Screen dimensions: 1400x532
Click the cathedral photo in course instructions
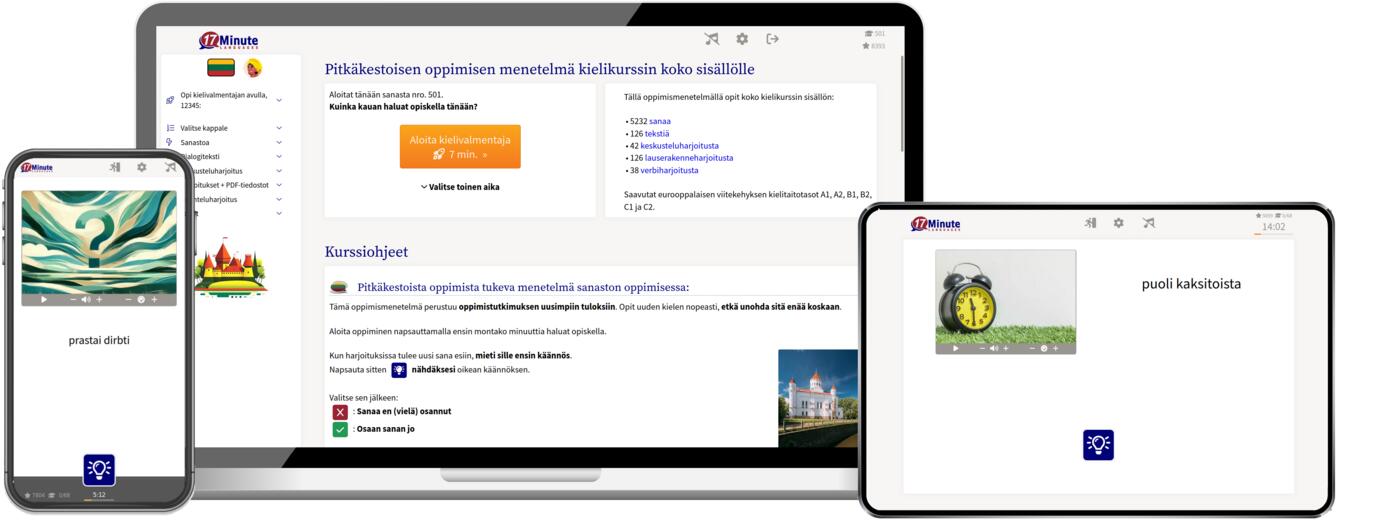(x=818, y=398)
